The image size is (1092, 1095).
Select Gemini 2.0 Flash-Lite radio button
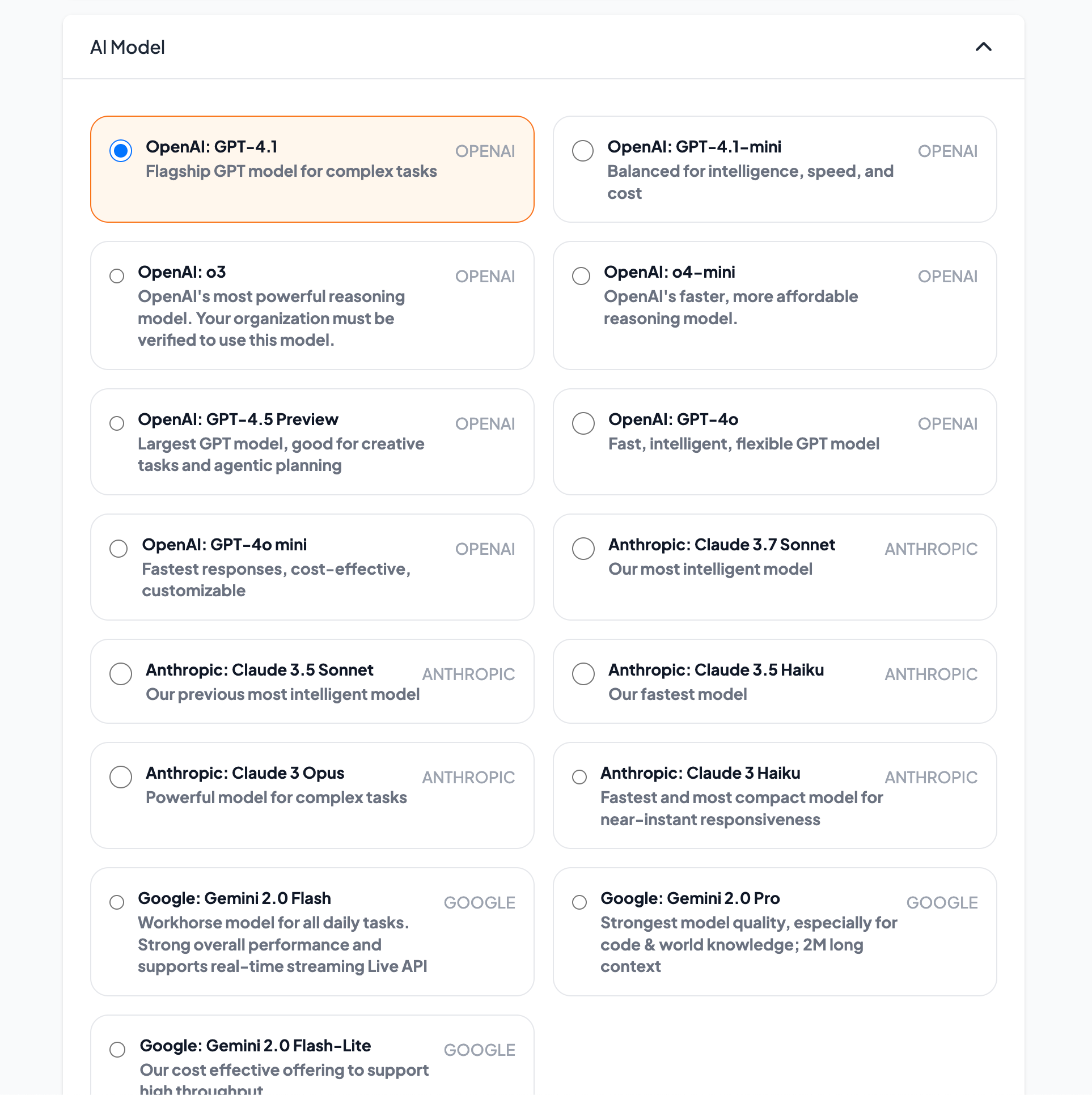pos(117,1050)
